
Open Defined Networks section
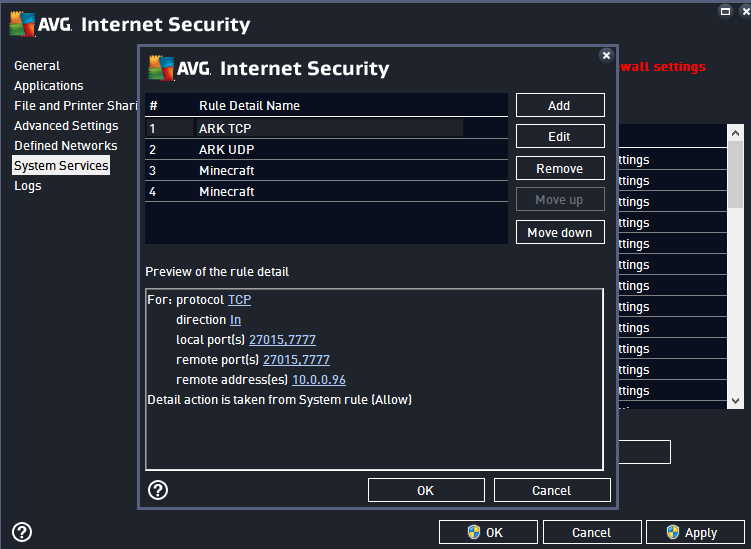pos(66,146)
